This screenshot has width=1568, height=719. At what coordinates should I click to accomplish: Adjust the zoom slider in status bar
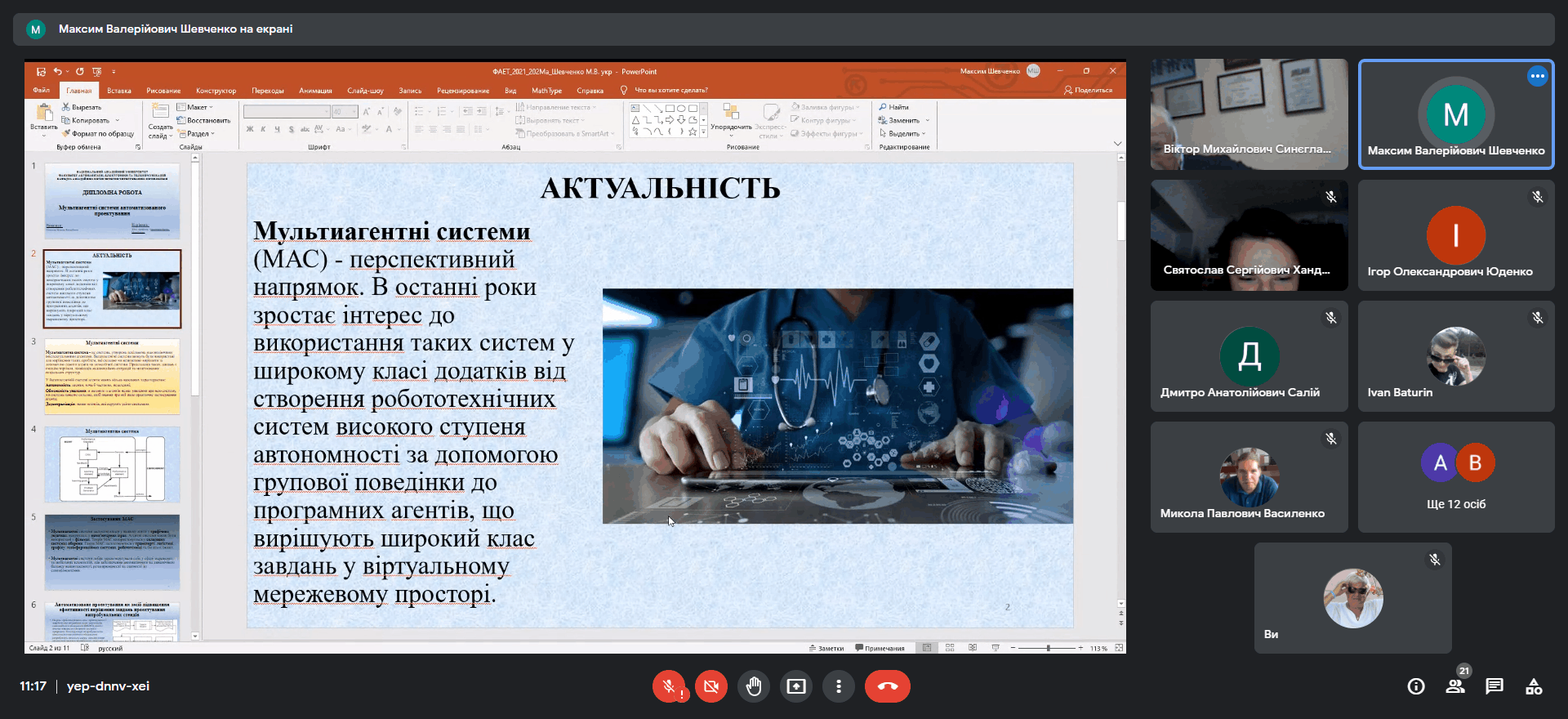tap(1049, 648)
